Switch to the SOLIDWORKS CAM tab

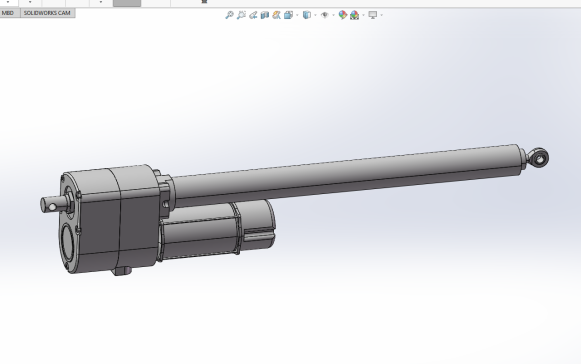pyautogui.click(x=47, y=13)
